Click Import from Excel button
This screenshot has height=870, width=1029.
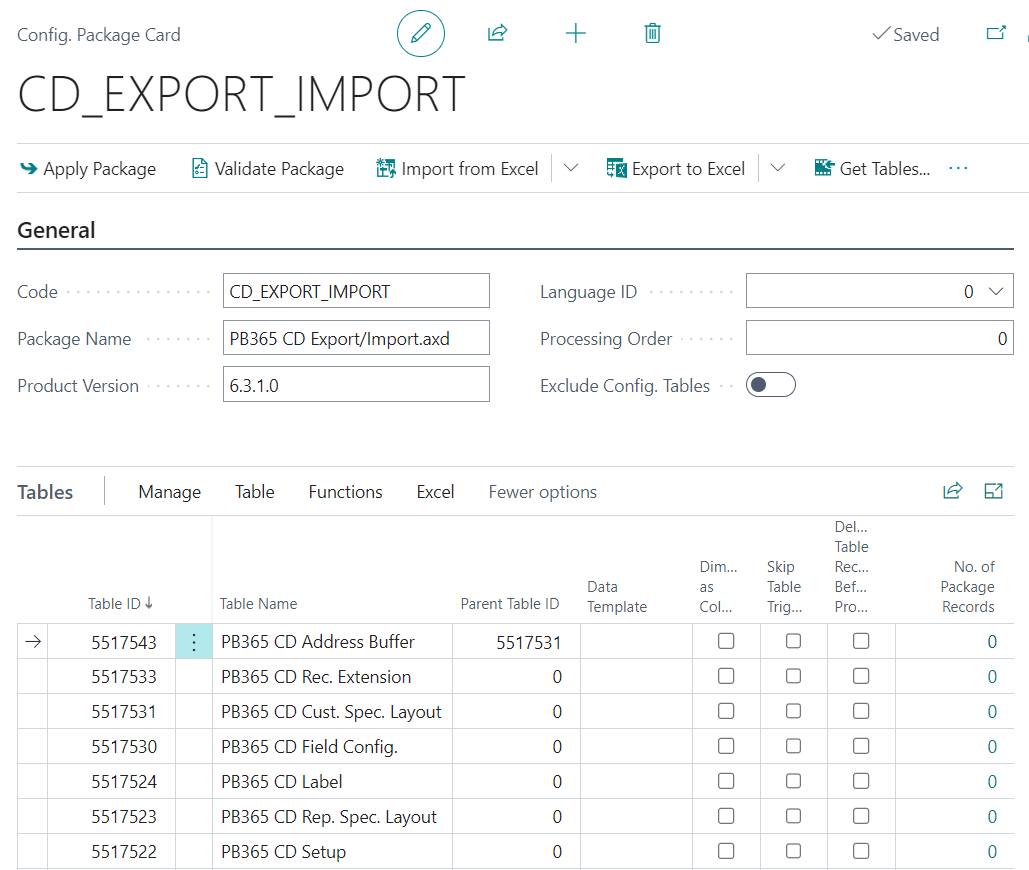(457, 169)
